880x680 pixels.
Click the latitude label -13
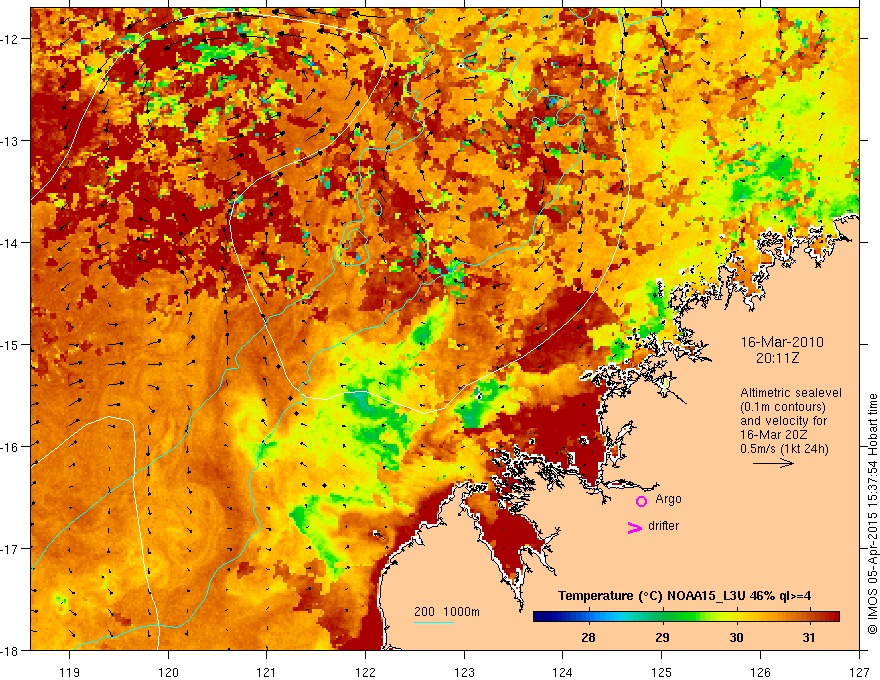10,141
